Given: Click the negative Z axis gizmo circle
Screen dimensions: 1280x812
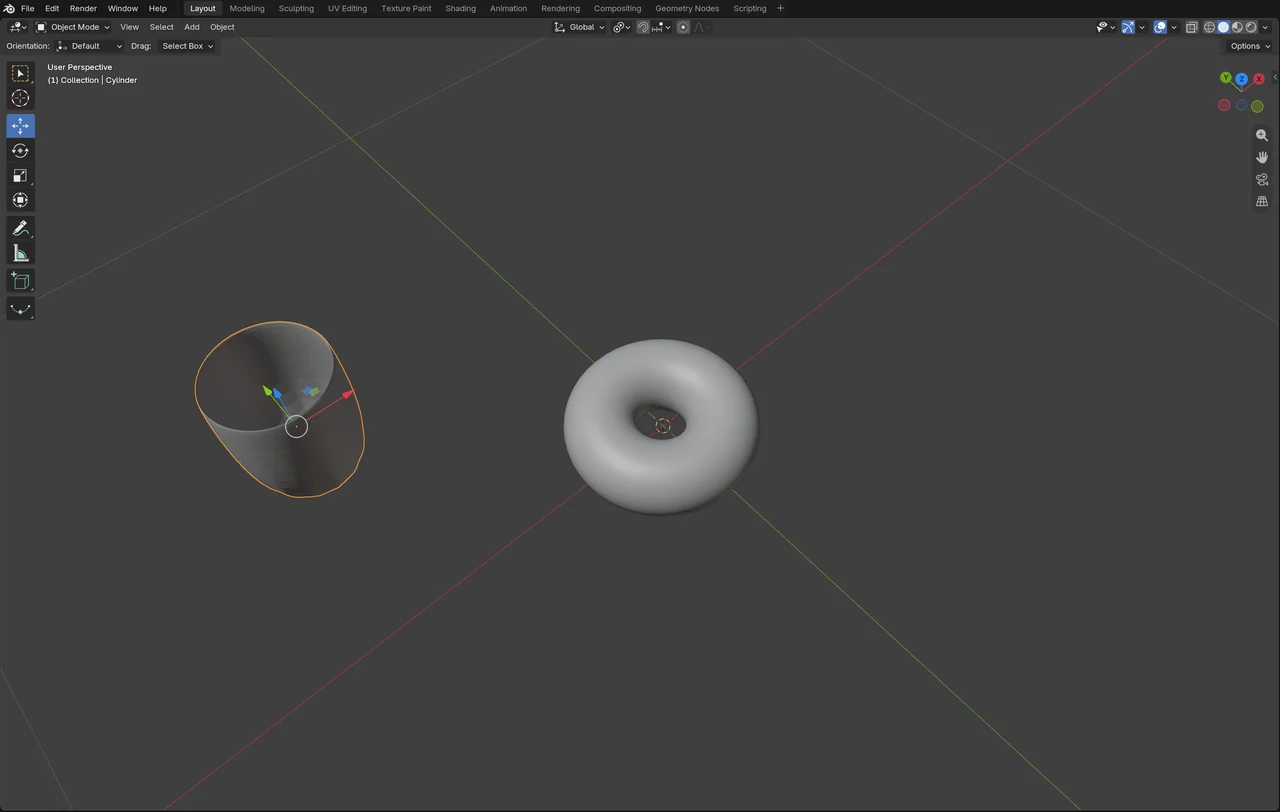Looking at the screenshot, I should point(1241,105).
